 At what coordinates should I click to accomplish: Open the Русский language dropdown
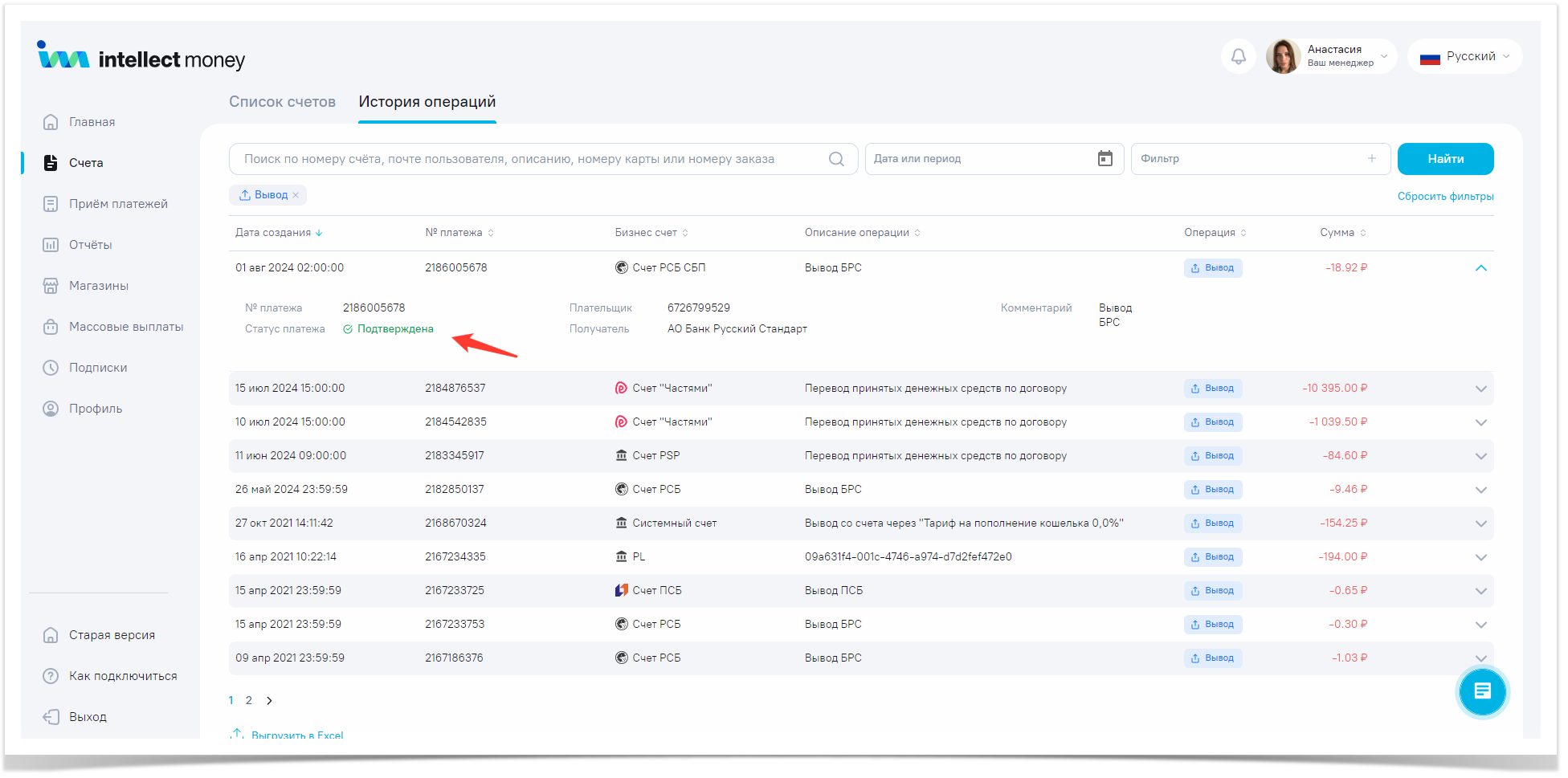(1464, 57)
